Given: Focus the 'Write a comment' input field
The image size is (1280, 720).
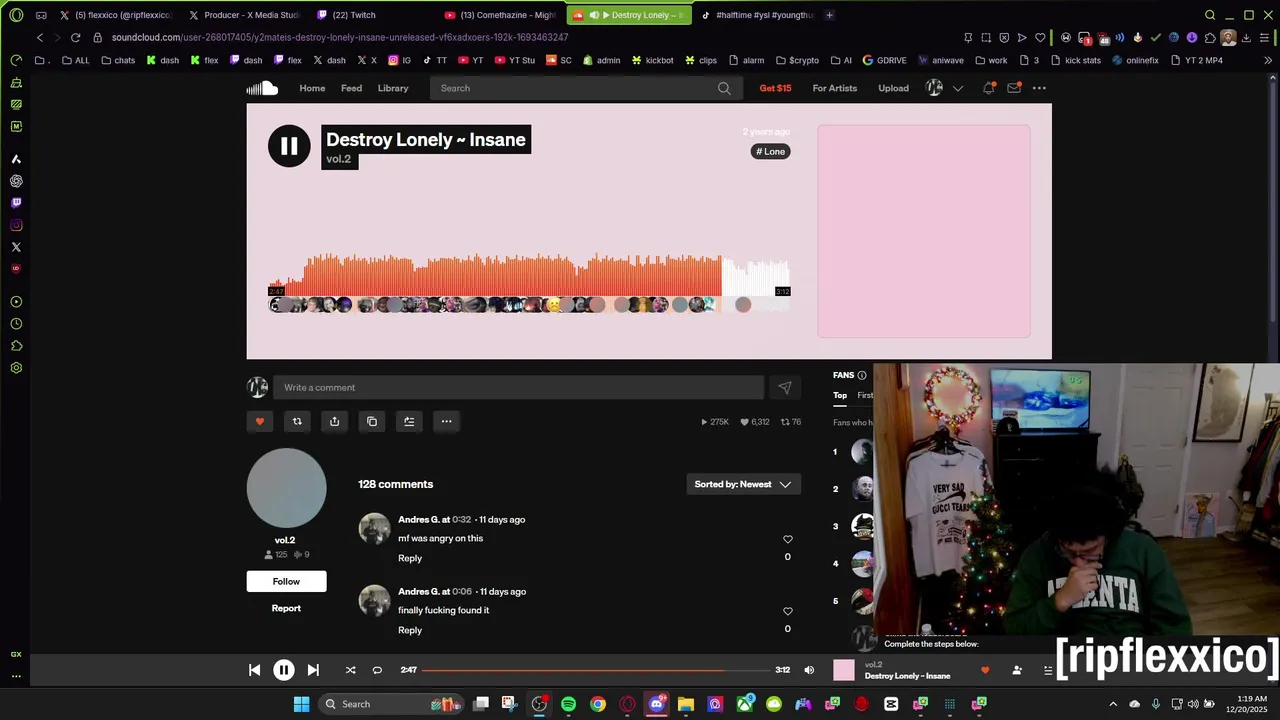Looking at the screenshot, I should 518,388.
